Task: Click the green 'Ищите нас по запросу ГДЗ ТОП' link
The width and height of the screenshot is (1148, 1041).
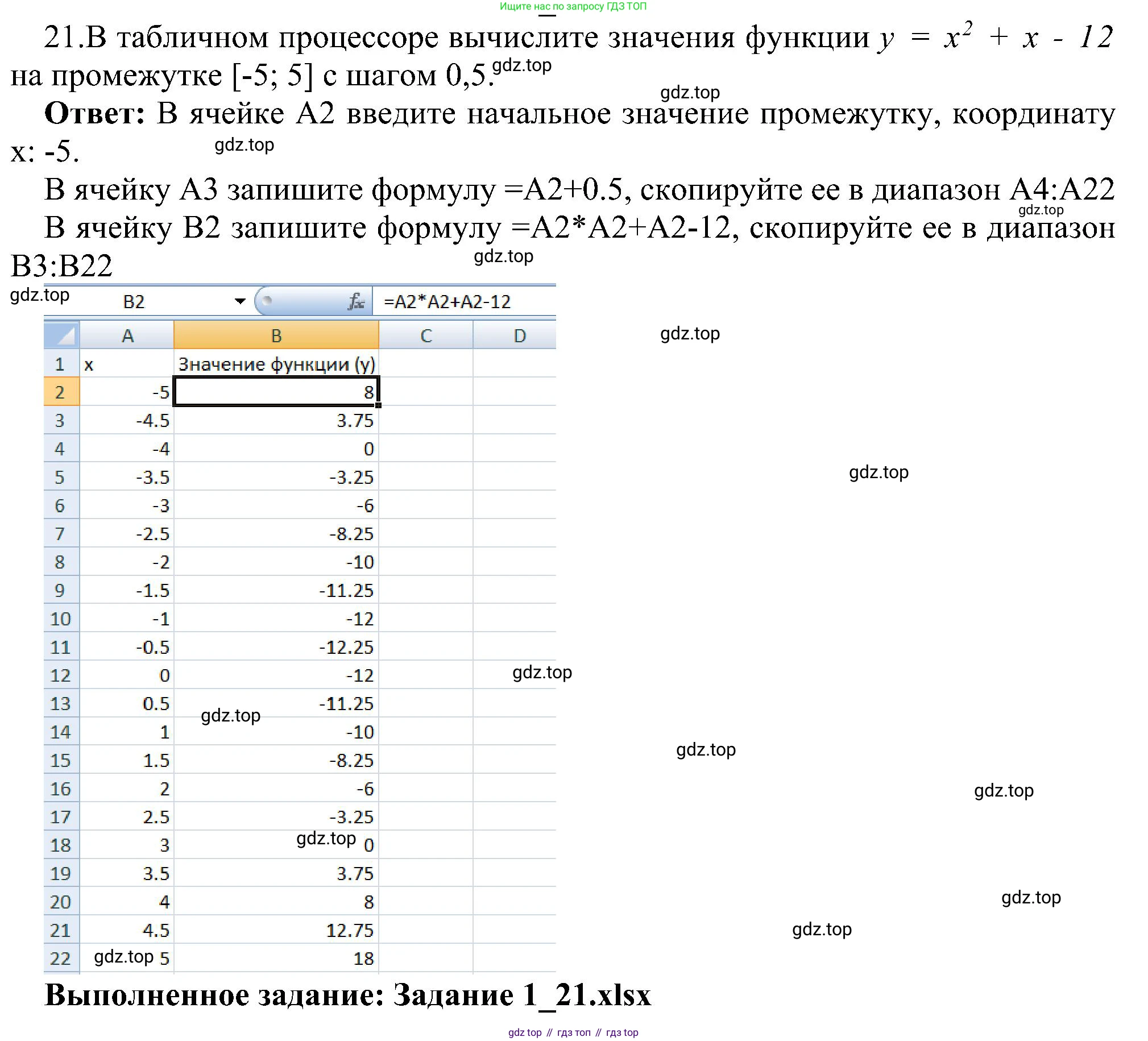Action: click(573, 6)
